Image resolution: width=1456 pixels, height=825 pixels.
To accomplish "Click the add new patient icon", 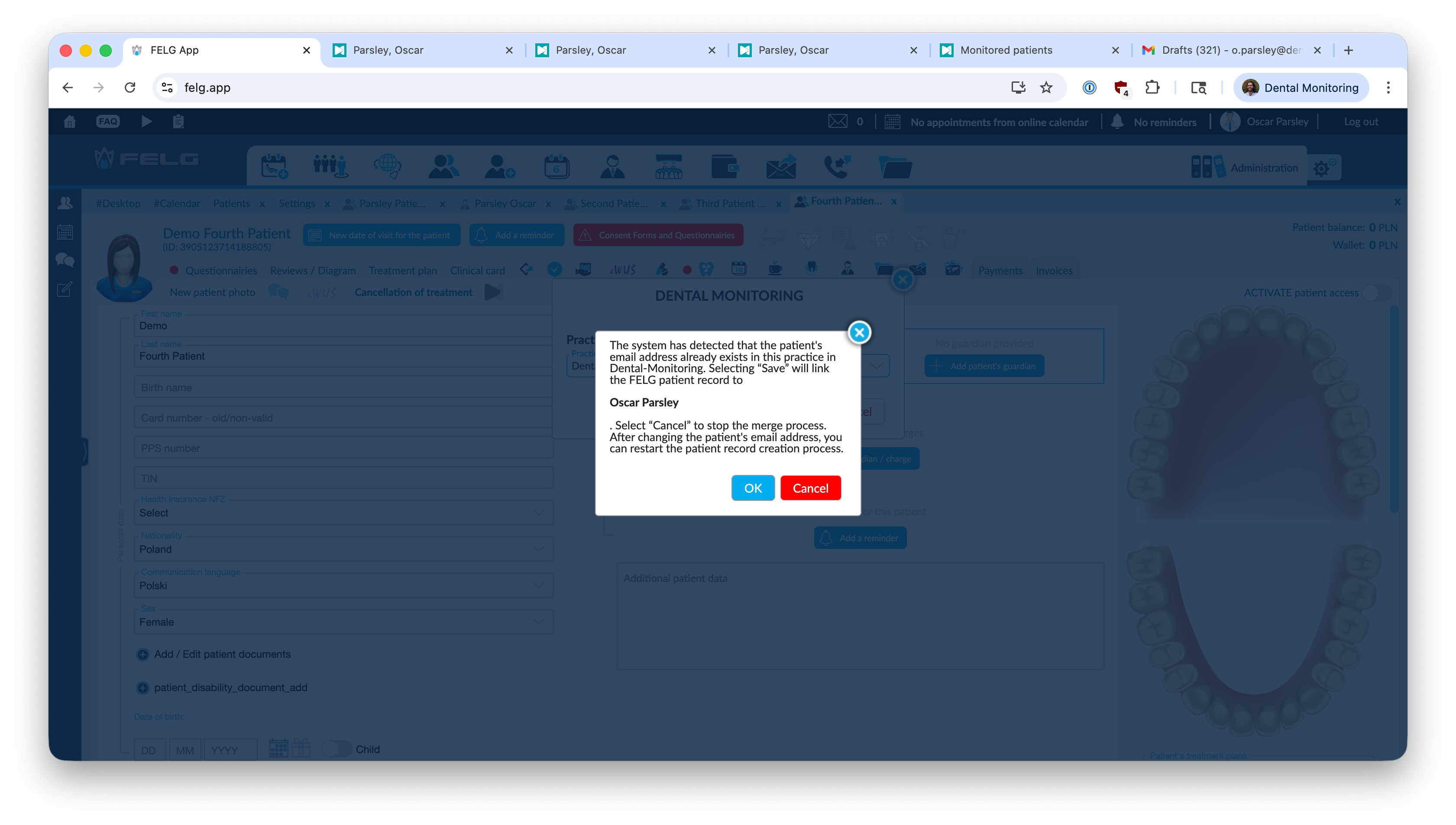I will click(499, 166).
